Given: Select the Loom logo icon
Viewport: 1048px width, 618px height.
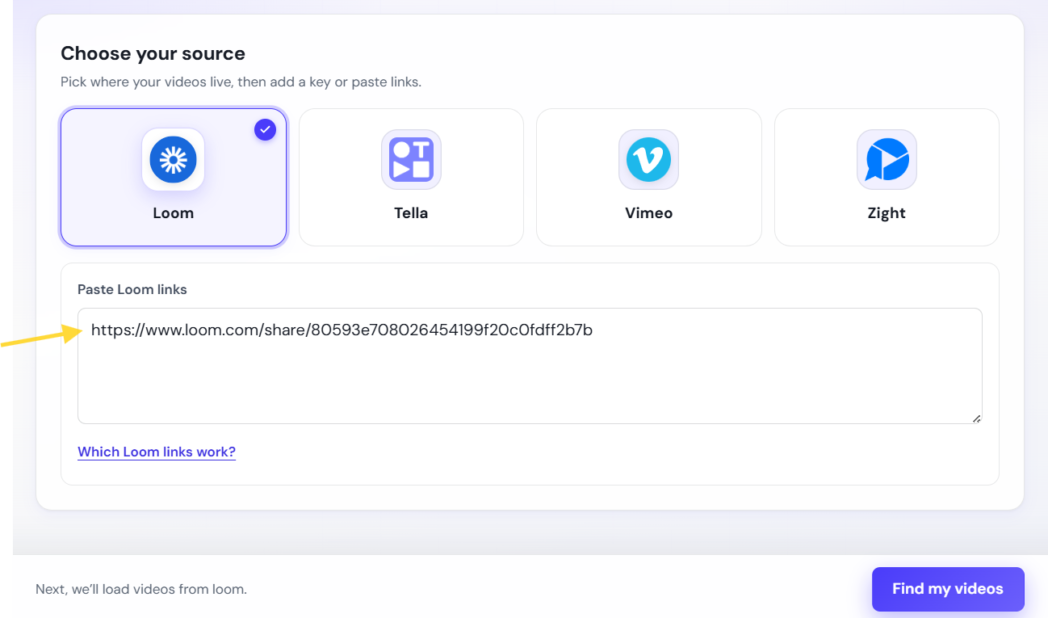Looking at the screenshot, I should pos(173,160).
